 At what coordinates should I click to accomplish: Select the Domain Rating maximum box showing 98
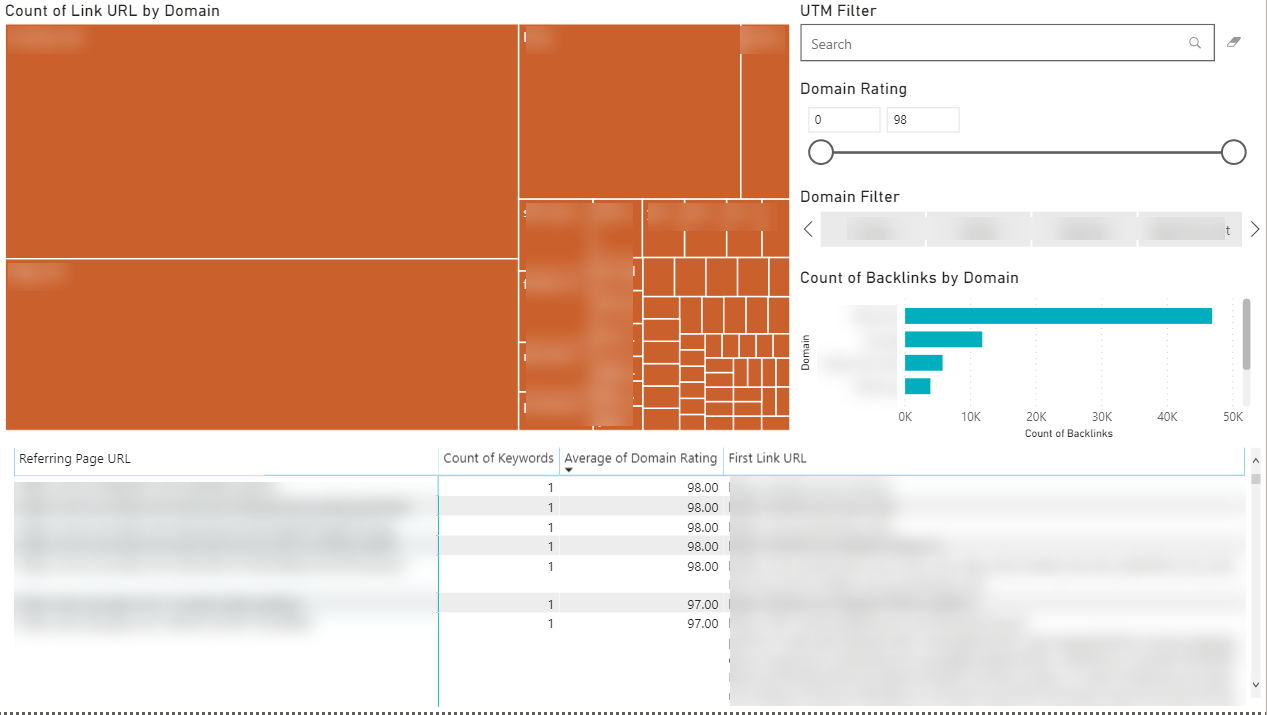(922, 120)
